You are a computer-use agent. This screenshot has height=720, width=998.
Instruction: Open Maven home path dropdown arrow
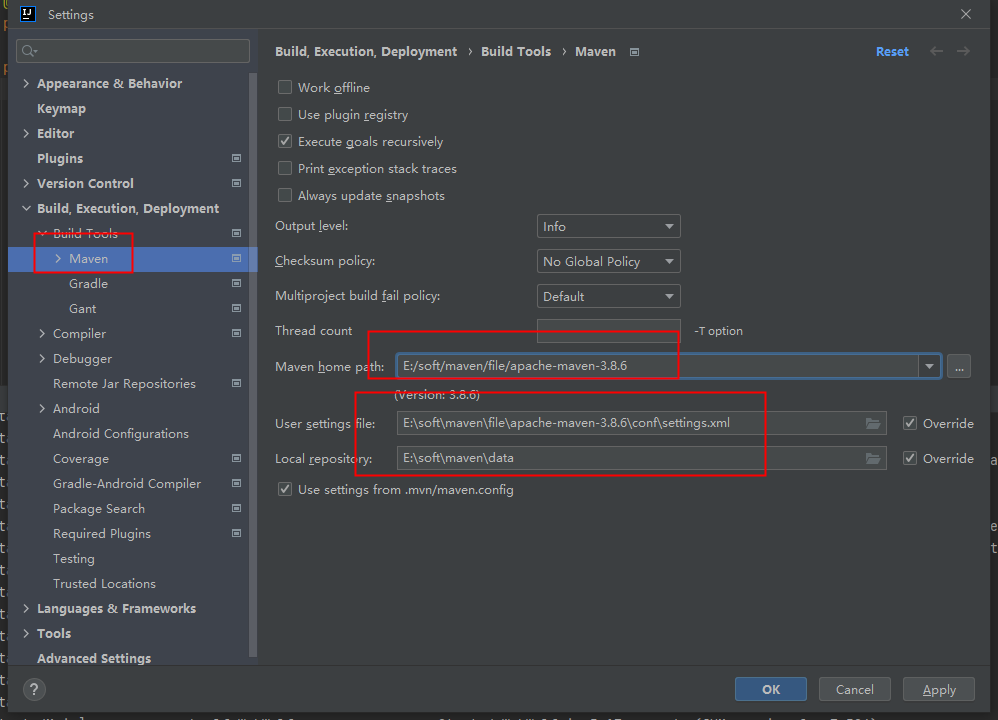929,366
